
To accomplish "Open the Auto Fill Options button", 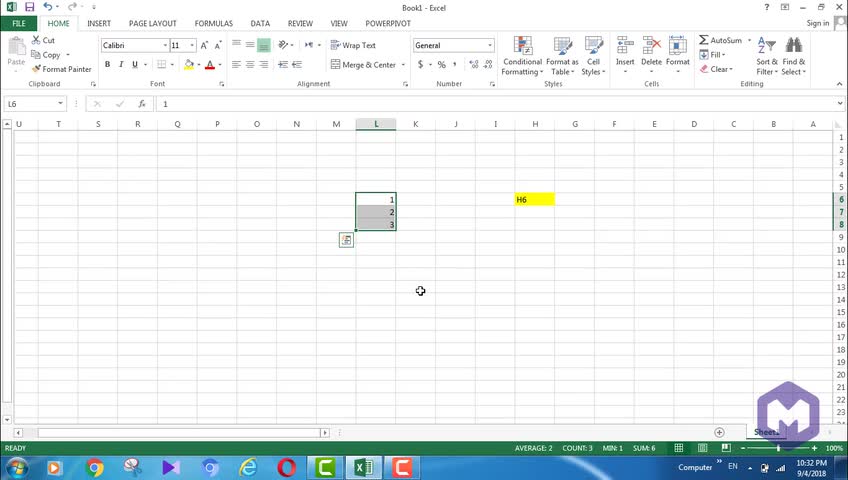I will pyautogui.click(x=346, y=240).
